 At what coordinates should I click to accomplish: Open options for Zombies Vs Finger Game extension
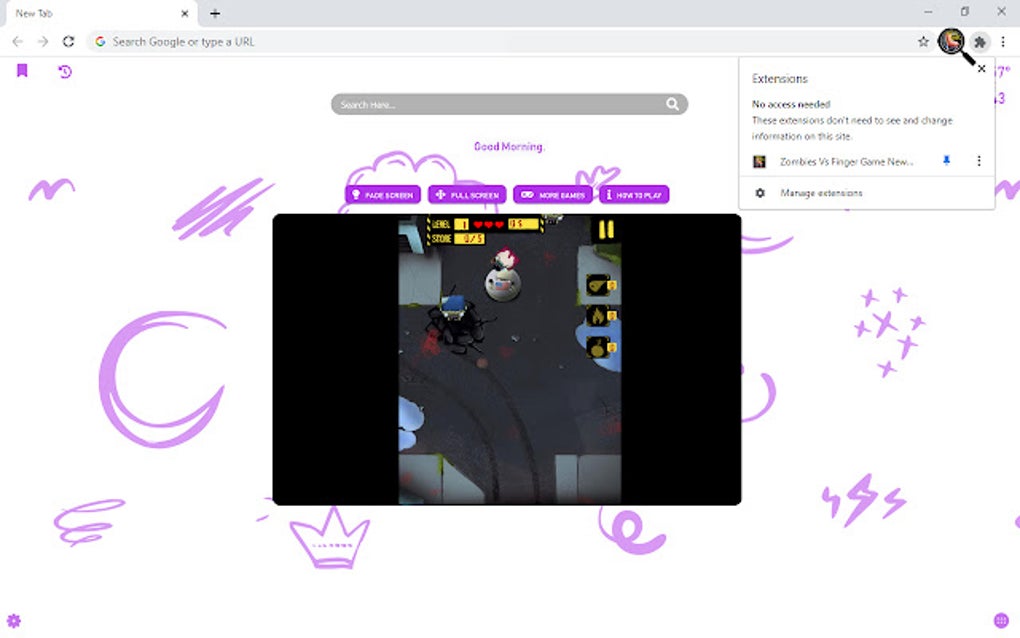[x=979, y=161]
